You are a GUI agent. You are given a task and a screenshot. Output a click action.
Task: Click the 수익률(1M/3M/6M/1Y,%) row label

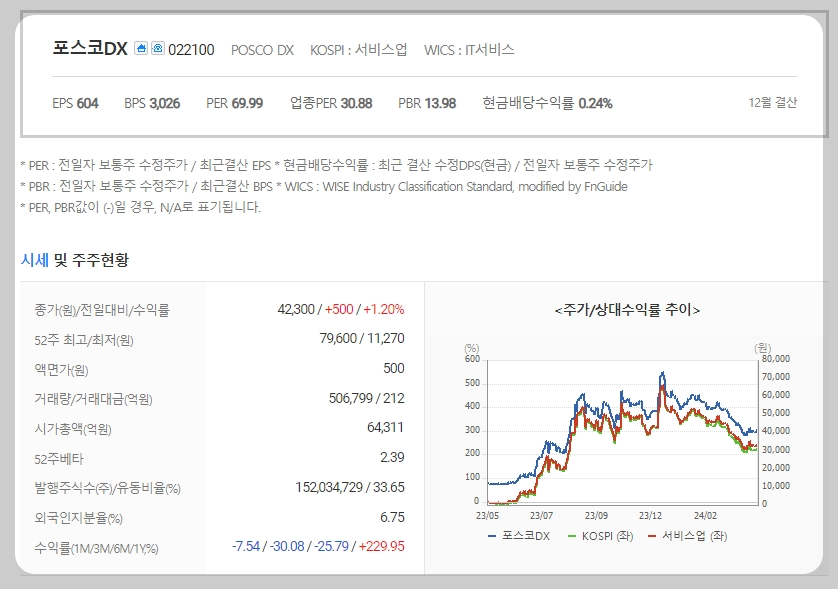(96, 548)
